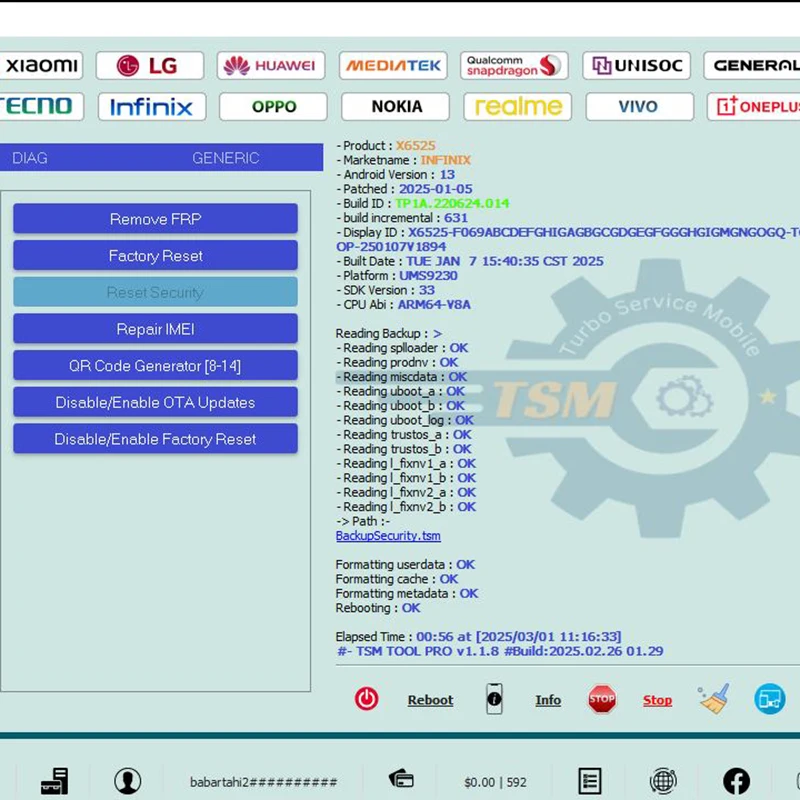
Task: Select the highlighted Reading miscdata line
Action: (x=401, y=377)
